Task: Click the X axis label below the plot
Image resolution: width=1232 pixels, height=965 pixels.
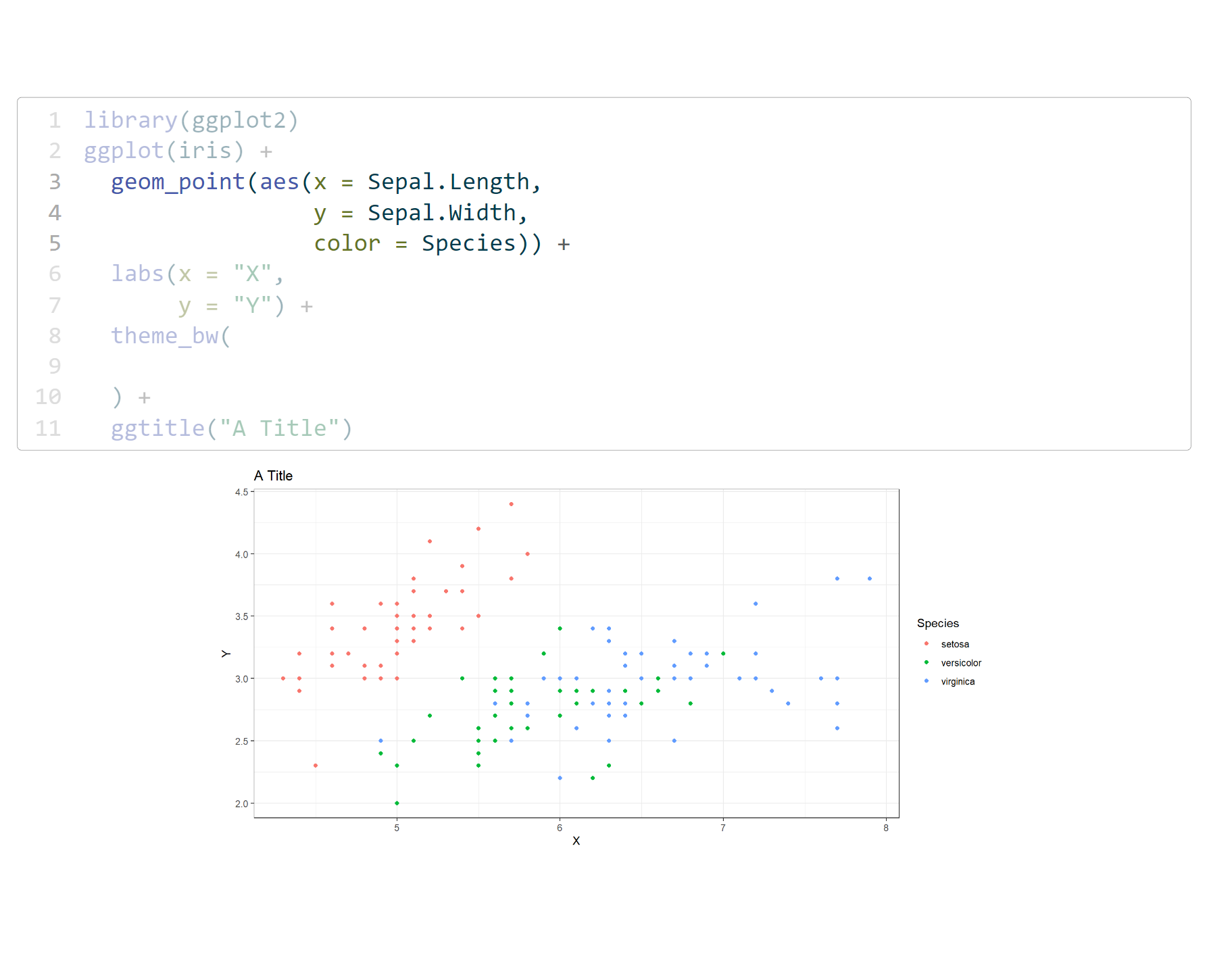Action: coord(576,841)
